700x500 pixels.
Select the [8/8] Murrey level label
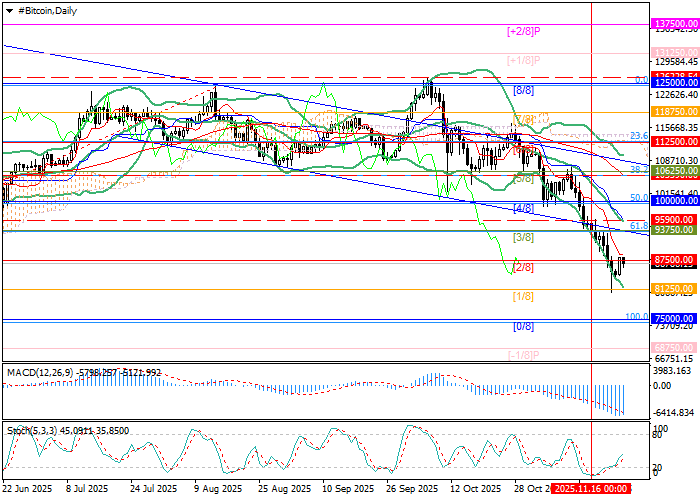pyautogui.click(x=522, y=90)
